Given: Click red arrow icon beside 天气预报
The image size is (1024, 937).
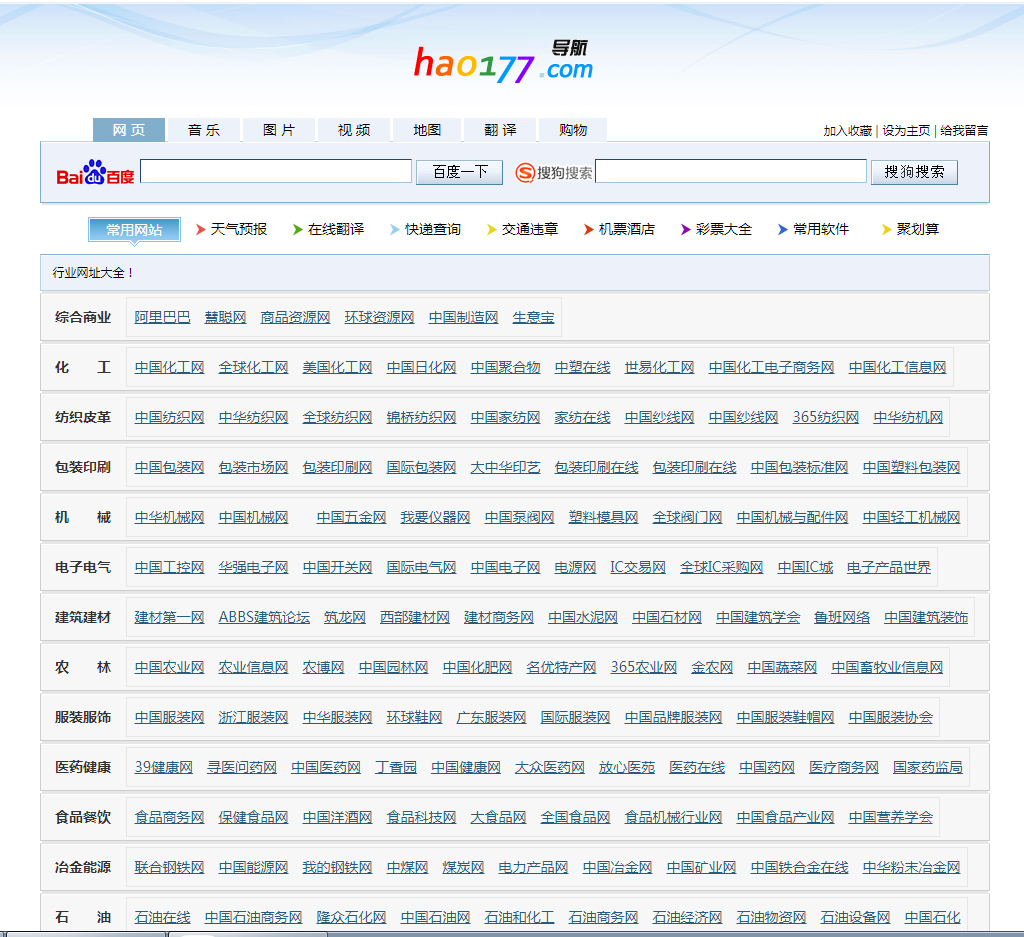Looking at the screenshot, I should [x=201, y=229].
